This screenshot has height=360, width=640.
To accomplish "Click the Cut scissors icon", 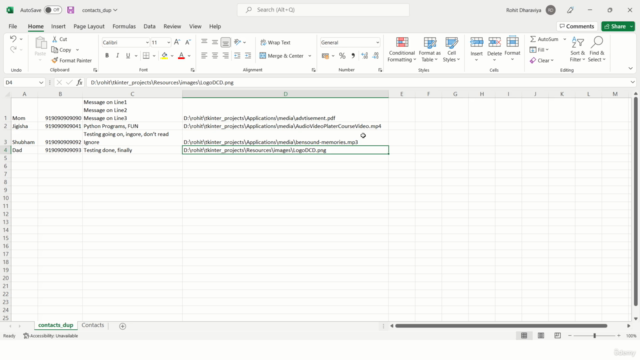I will click(x=55, y=39).
